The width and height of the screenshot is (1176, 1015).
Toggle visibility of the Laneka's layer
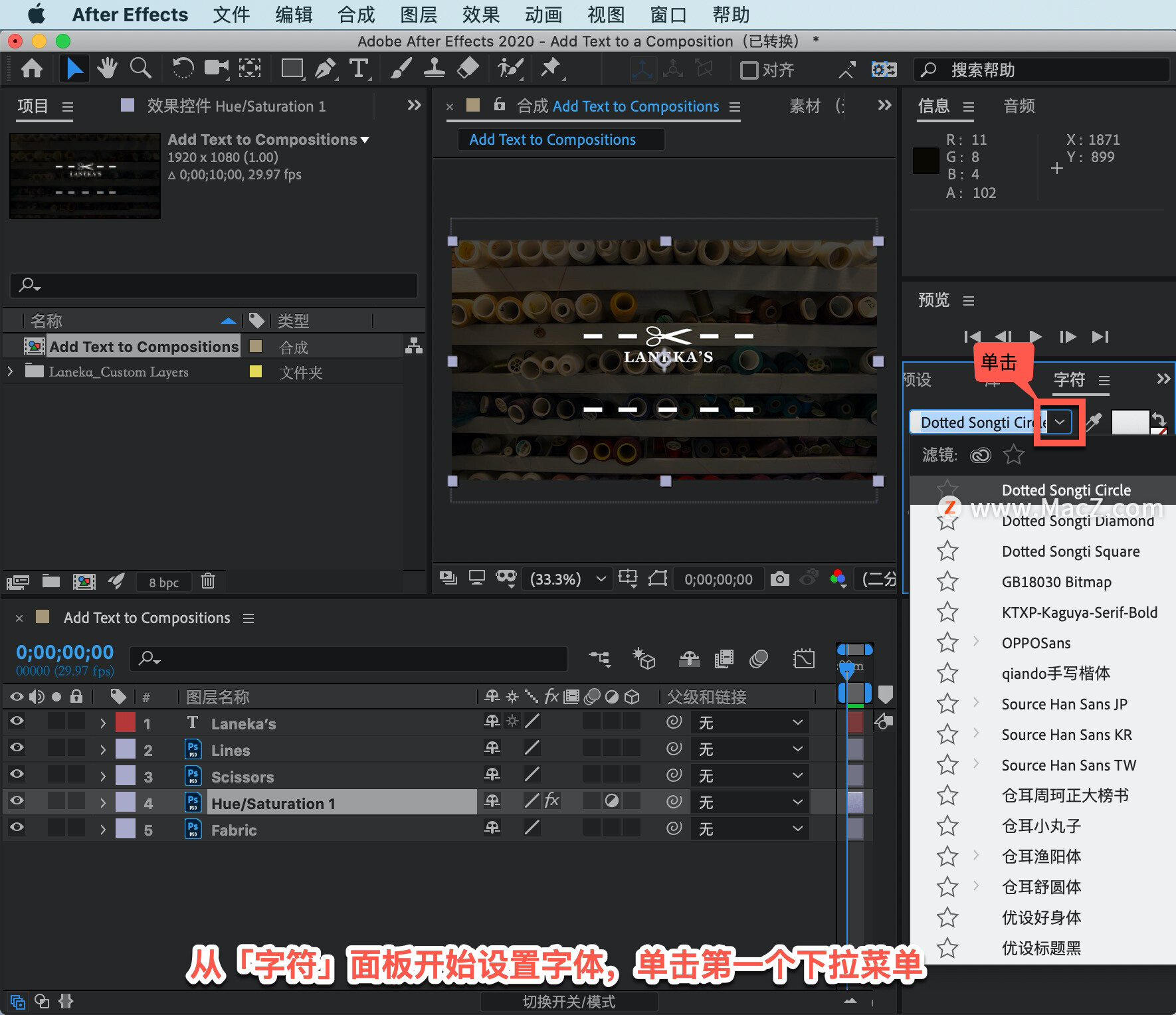tap(17, 721)
